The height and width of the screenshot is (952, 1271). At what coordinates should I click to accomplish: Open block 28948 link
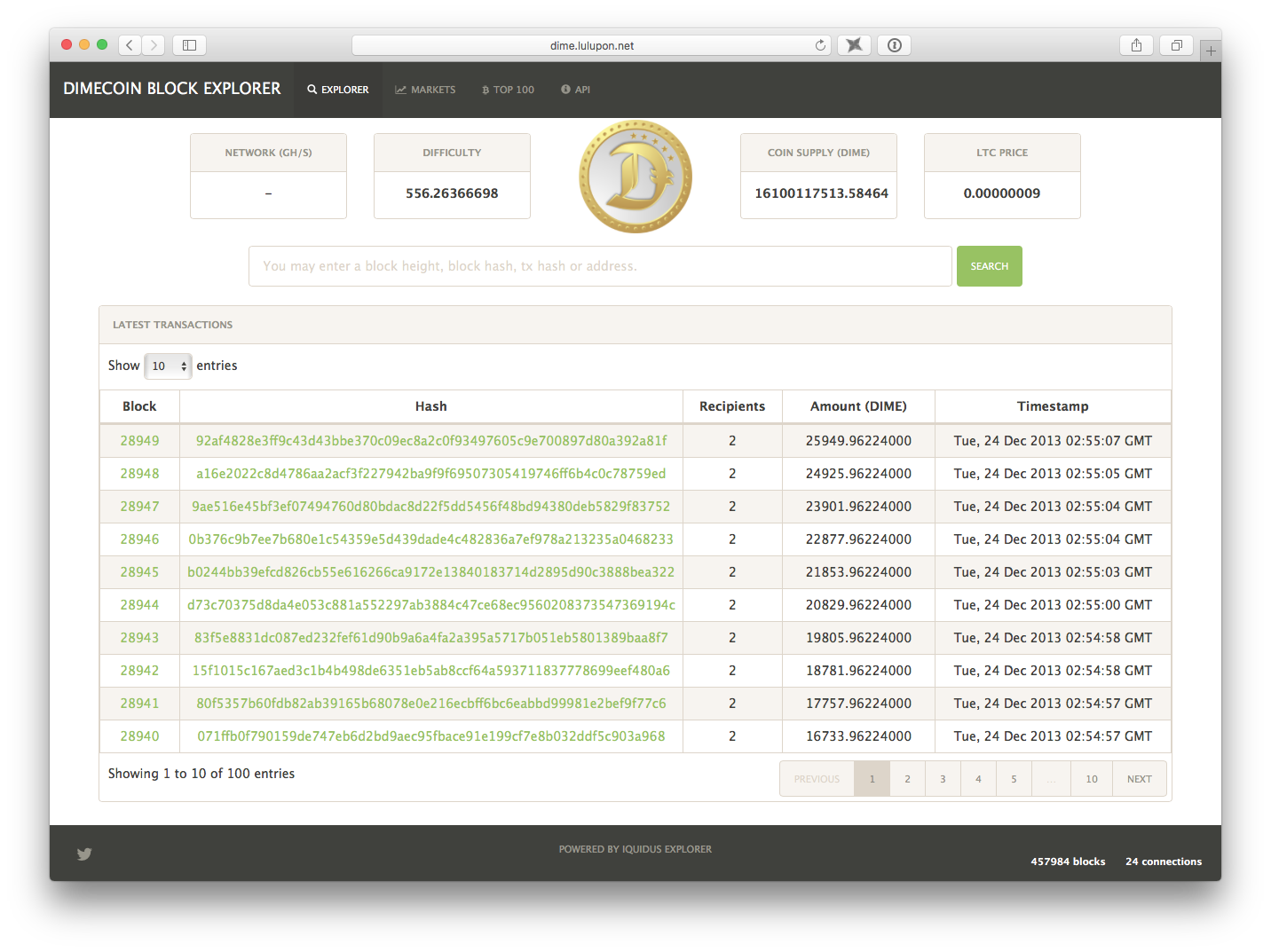pos(140,474)
